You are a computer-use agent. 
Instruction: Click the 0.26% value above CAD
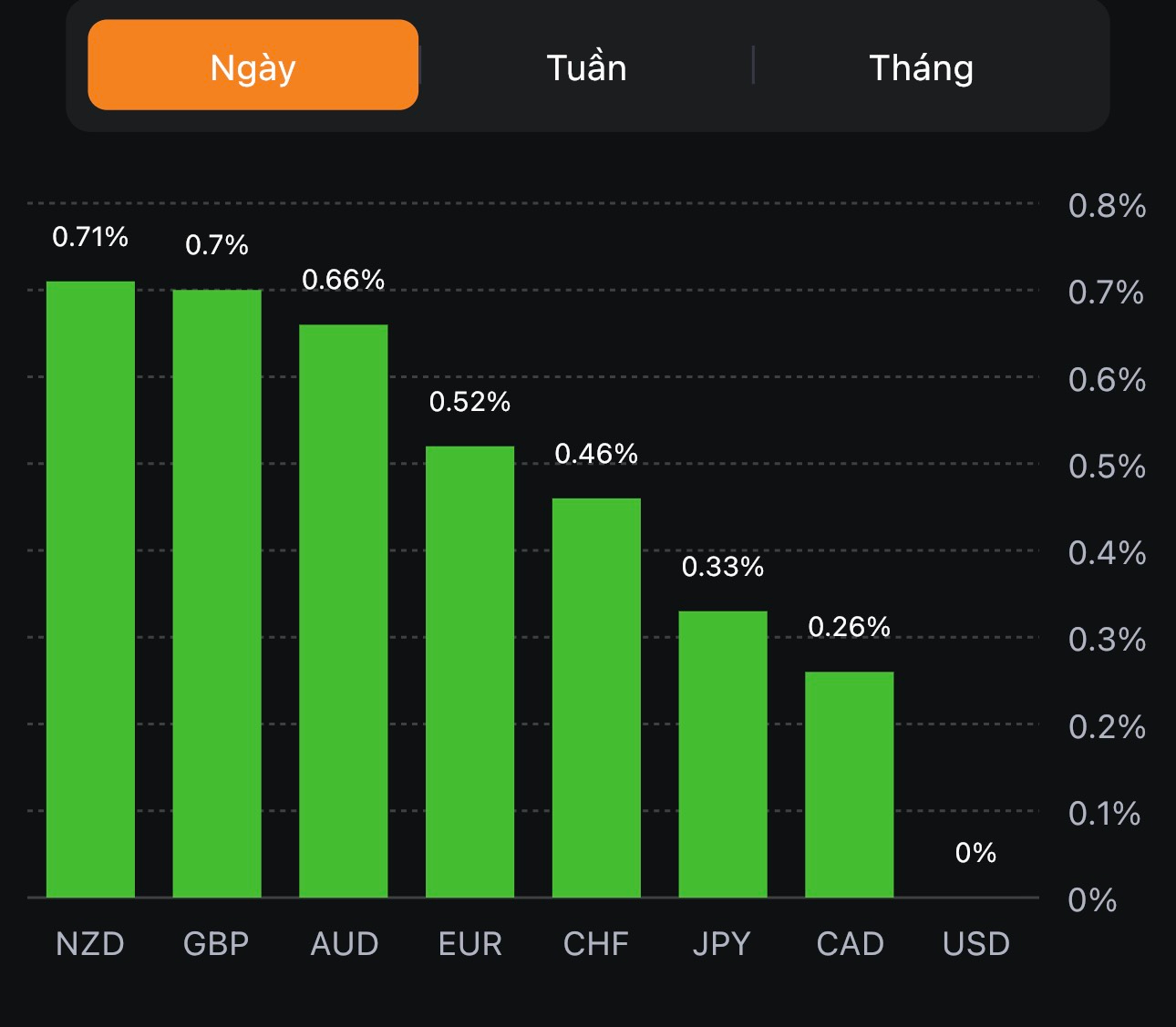(x=849, y=627)
